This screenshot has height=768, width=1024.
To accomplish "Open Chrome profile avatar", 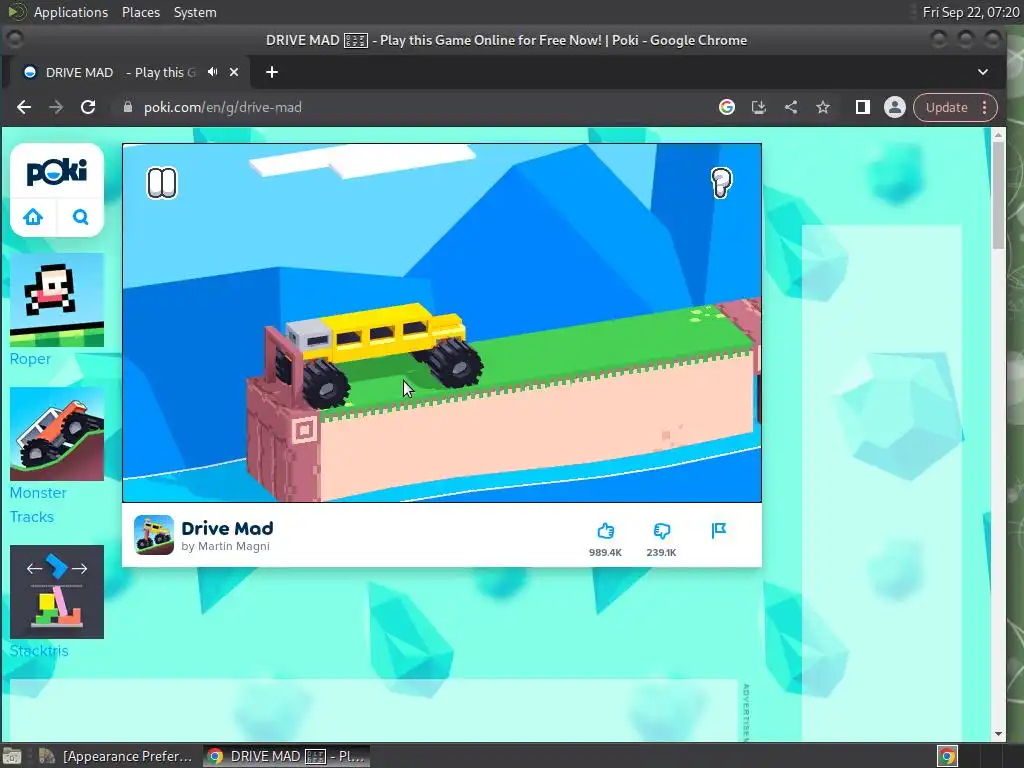I will [895, 107].
